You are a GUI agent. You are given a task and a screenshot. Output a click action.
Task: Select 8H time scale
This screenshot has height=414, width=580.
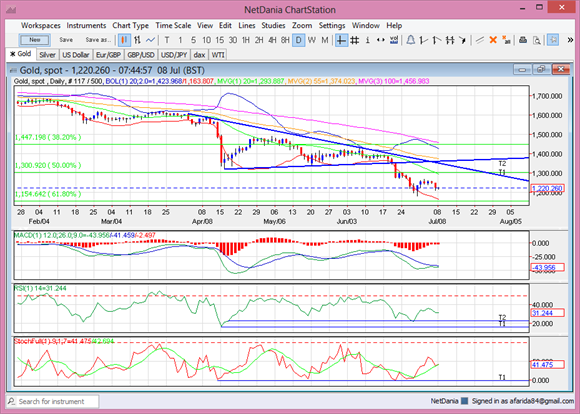pyautogui.click(x=285, y=40)
